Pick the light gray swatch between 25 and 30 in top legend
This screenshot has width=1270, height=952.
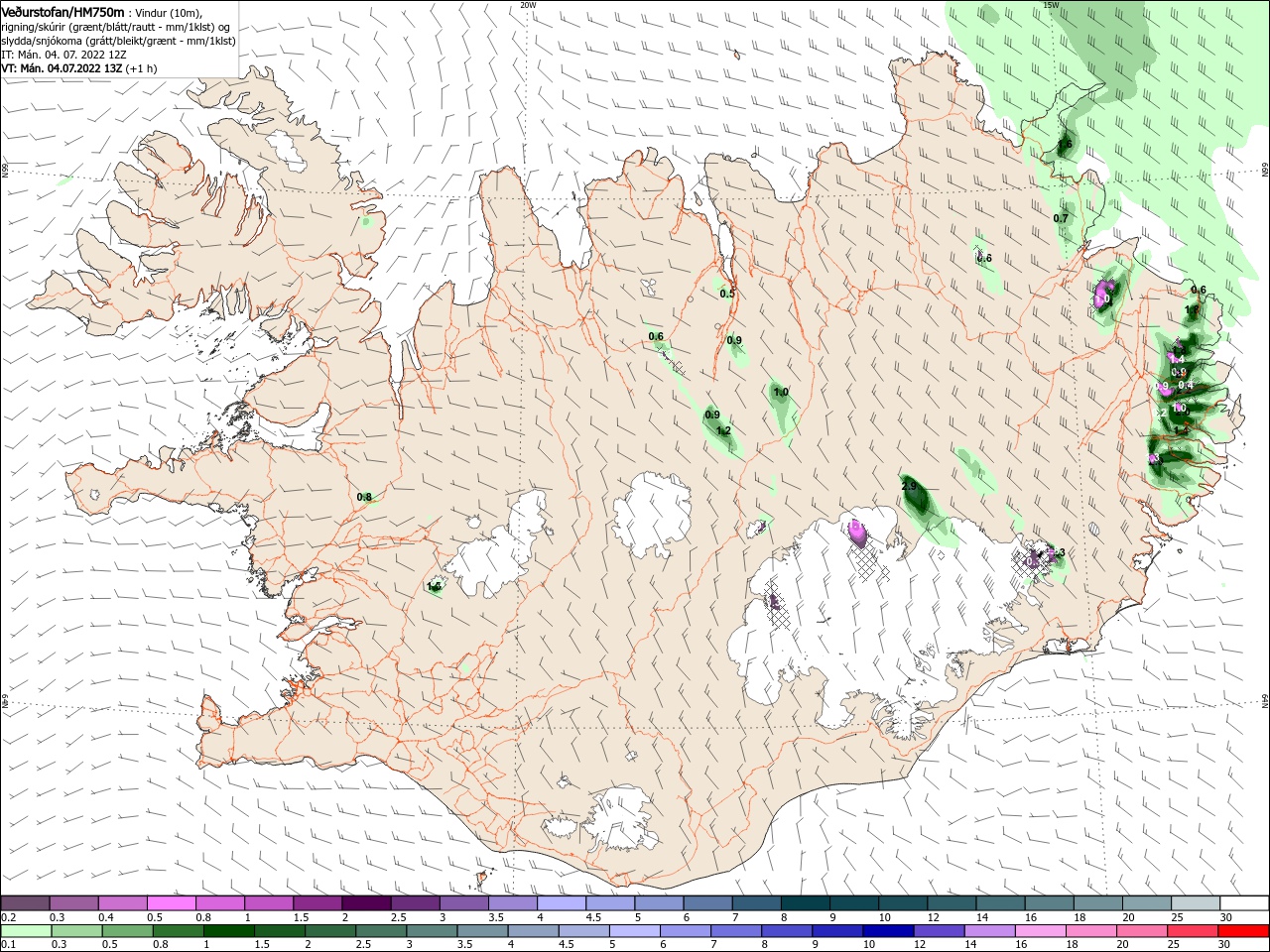coord(1196,903)
